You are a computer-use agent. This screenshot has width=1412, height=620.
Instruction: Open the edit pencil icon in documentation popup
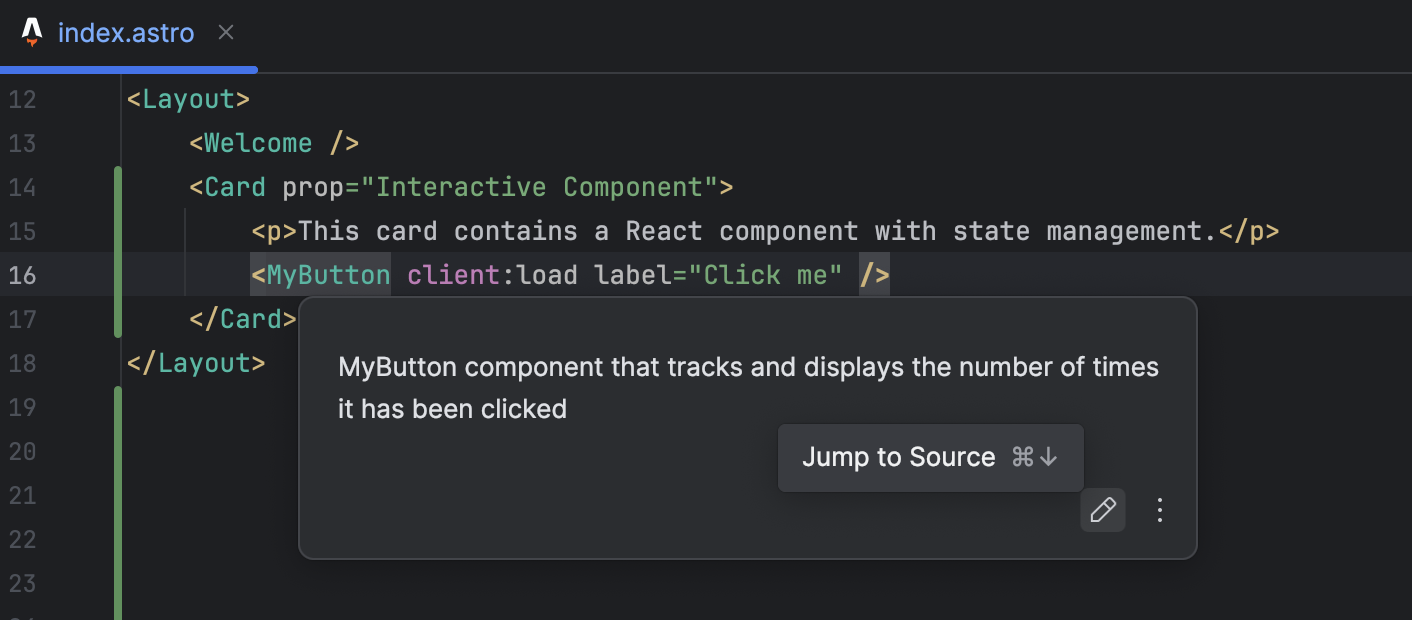[x=1102, y=510]
